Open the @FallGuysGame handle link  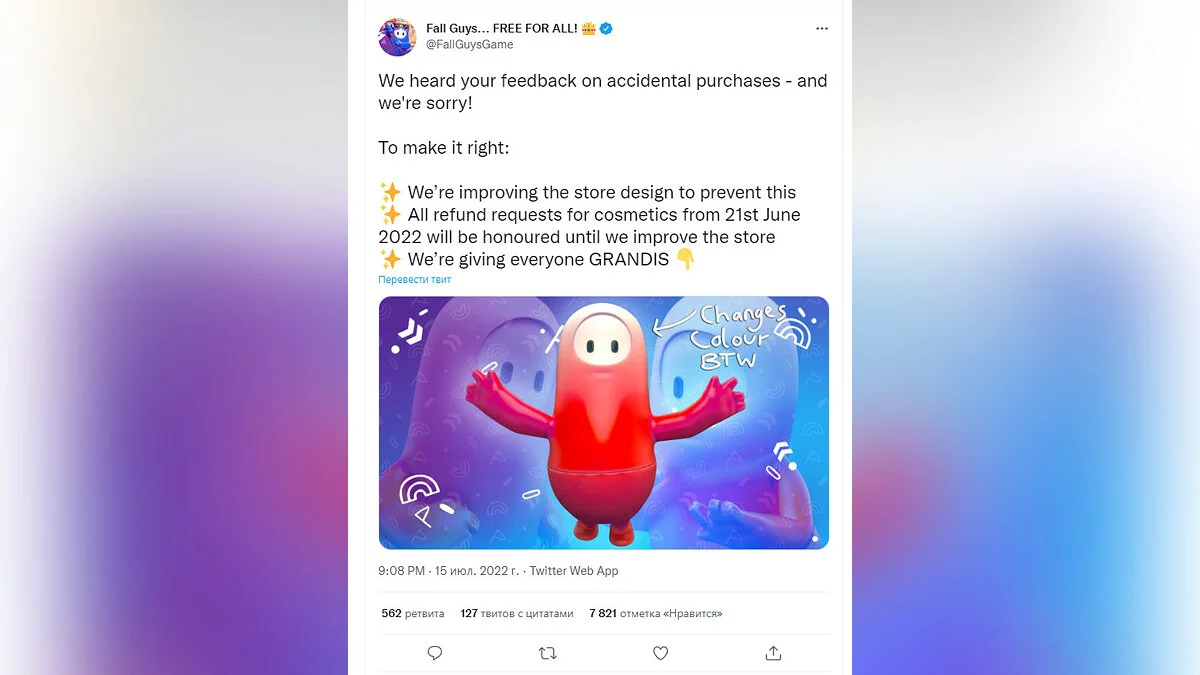point(470,44)
